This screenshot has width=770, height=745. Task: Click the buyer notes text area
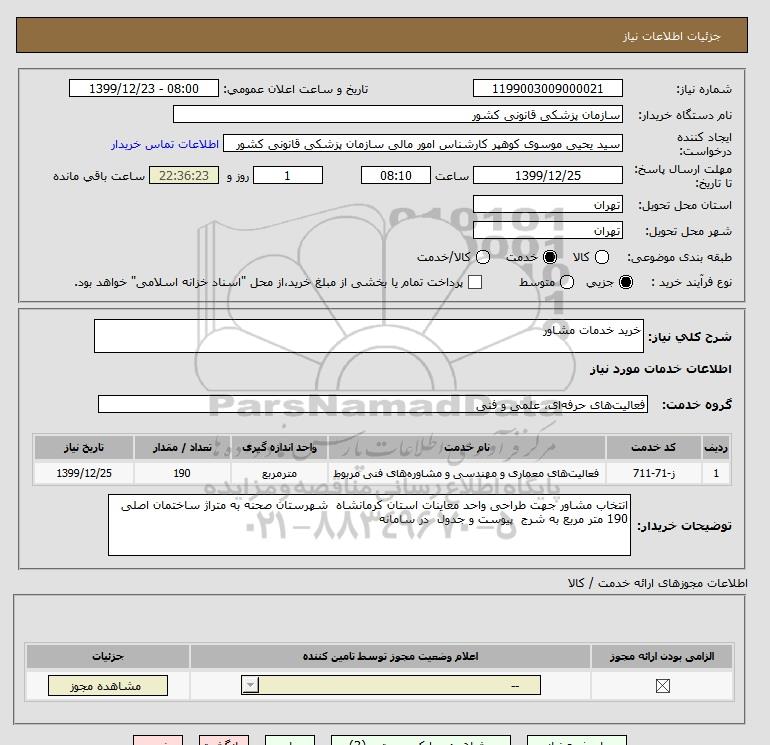(x=369, y=525)
